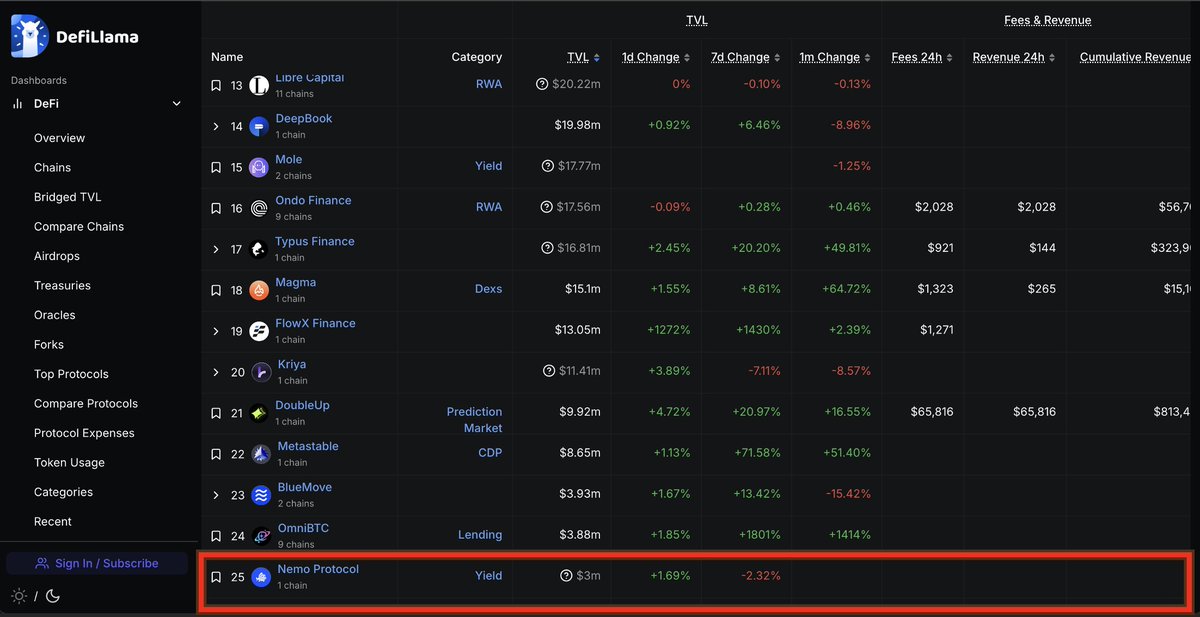Viewport: 1200px width, 617px height.
Task: Click the Metastable logo icon
Action: (261, 454)
